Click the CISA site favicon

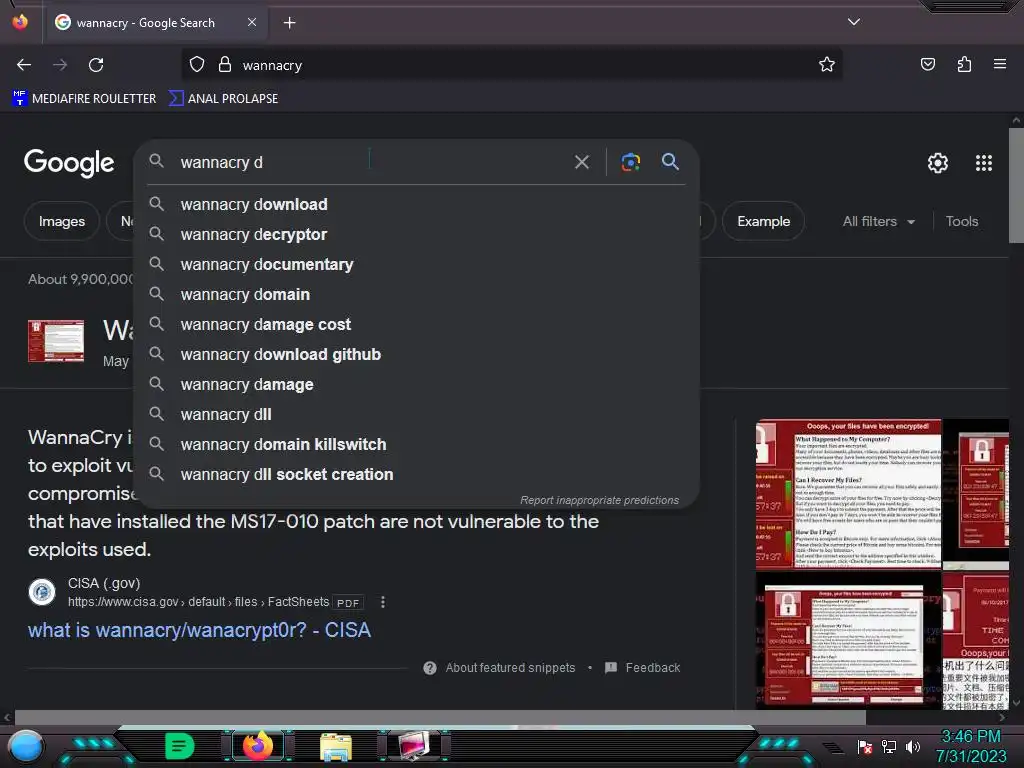pyautogui.click(x=42, y=592)
